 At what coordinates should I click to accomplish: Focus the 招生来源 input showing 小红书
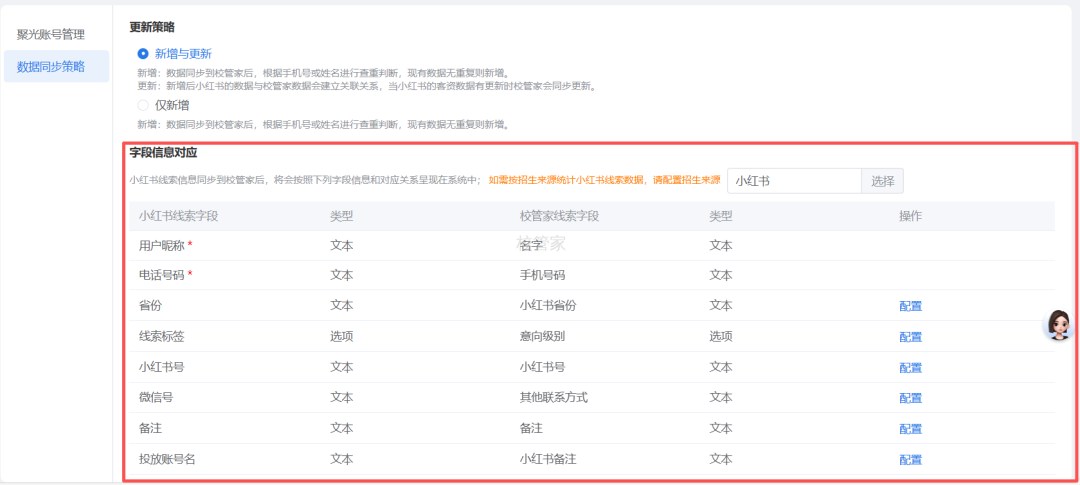(794, 181)
